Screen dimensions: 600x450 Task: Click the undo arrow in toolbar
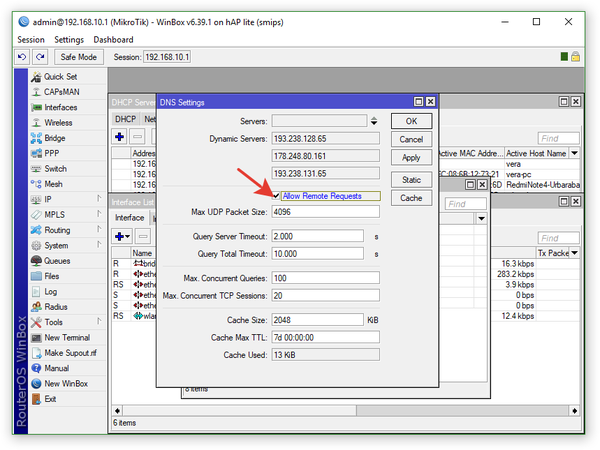[23, 57]
